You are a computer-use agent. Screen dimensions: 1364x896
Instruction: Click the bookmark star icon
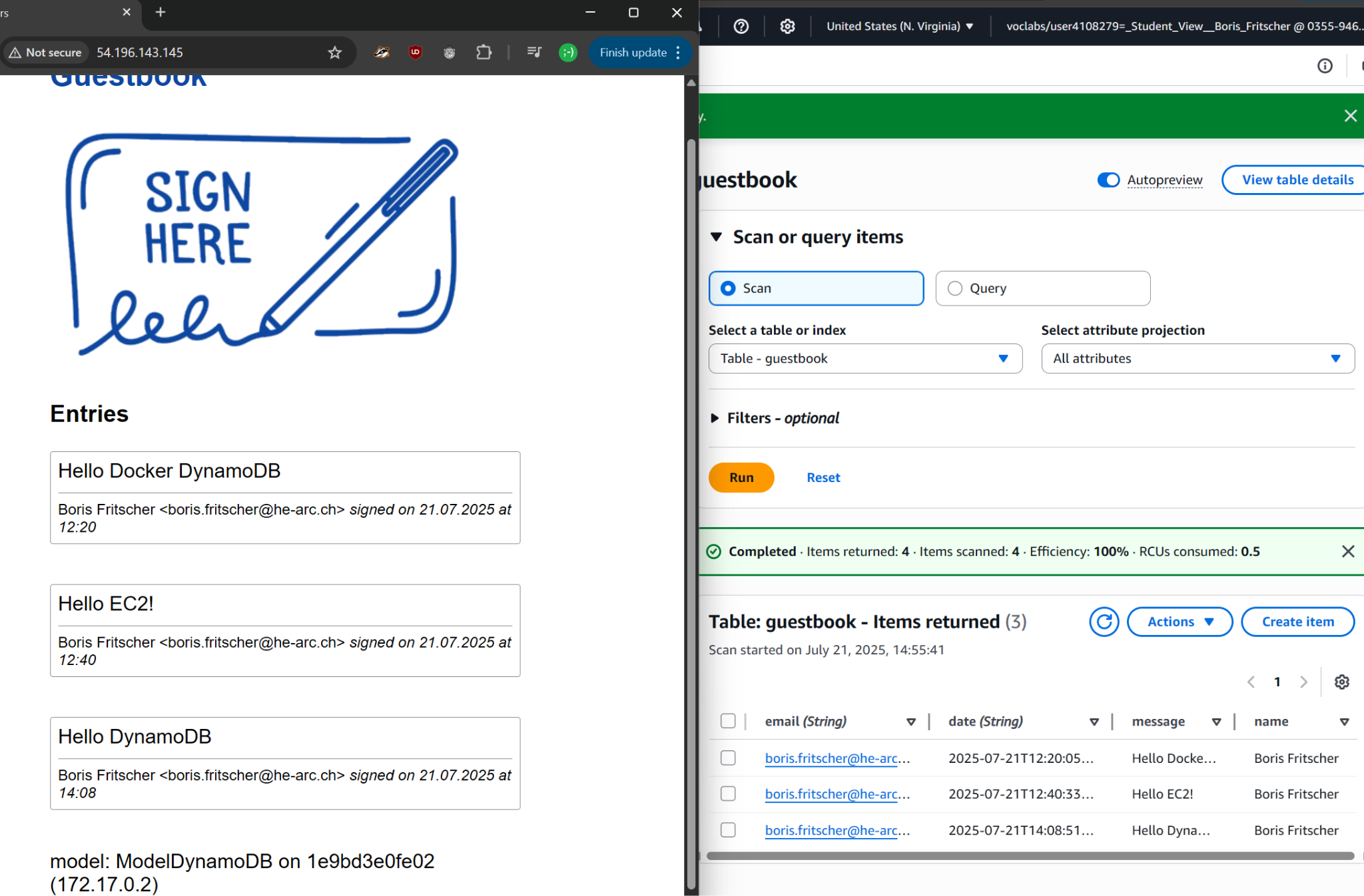[334, 53]
